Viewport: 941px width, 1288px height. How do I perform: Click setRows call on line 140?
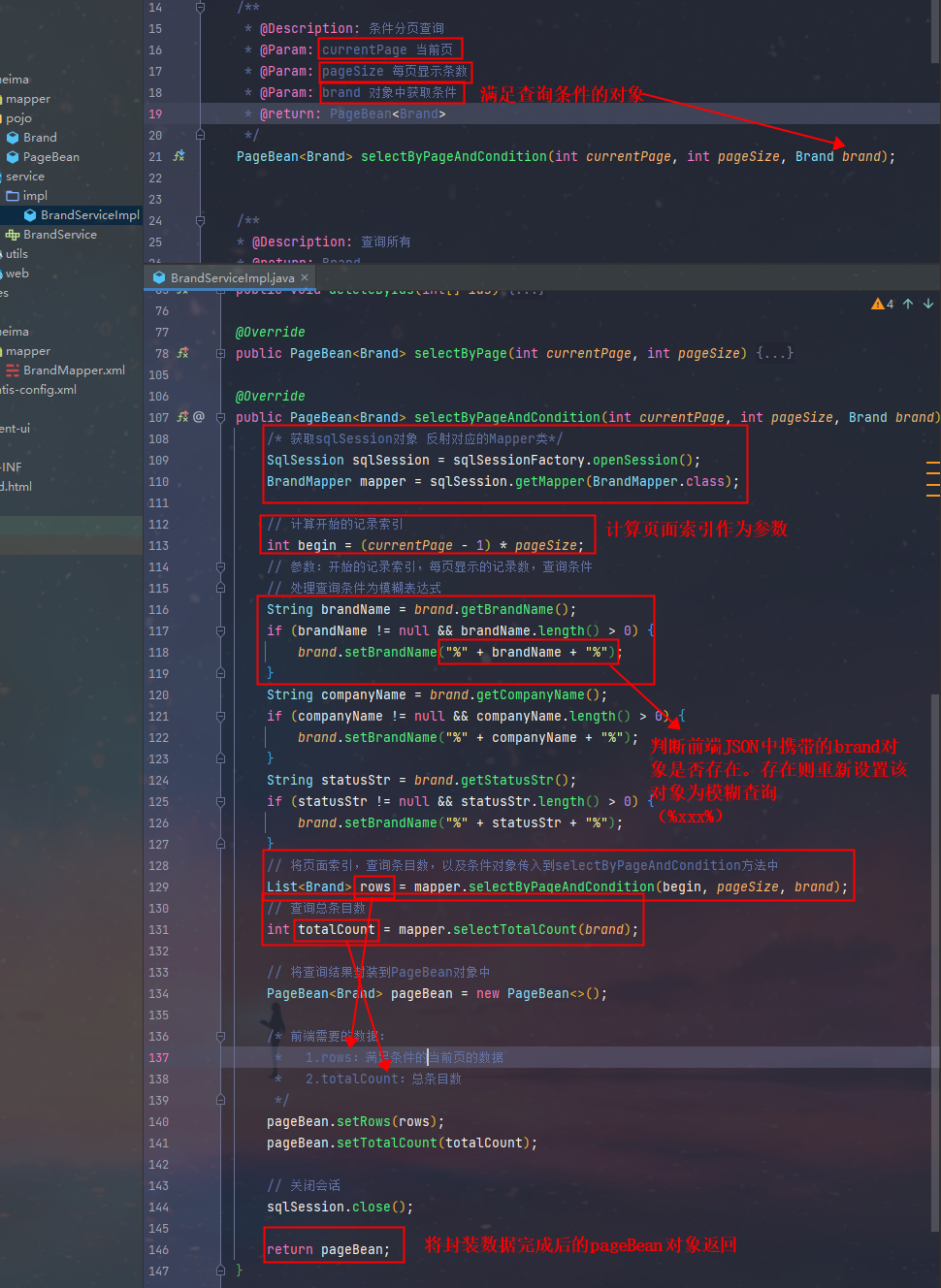364,1121
